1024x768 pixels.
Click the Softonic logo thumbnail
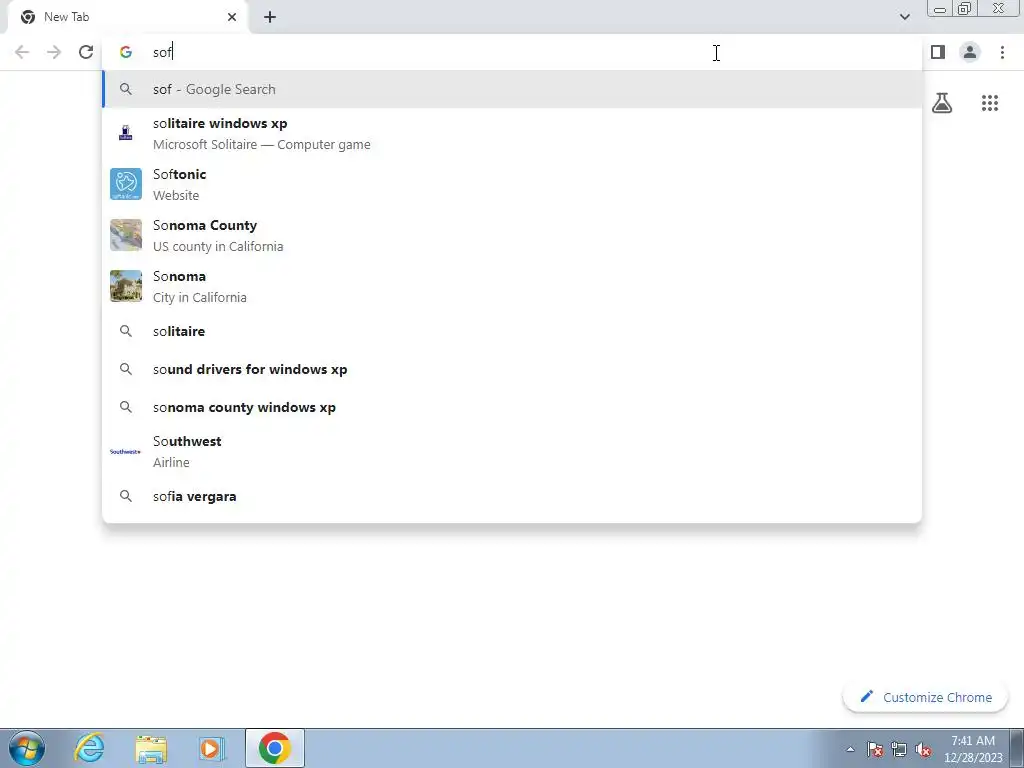(x=126, y=184)
